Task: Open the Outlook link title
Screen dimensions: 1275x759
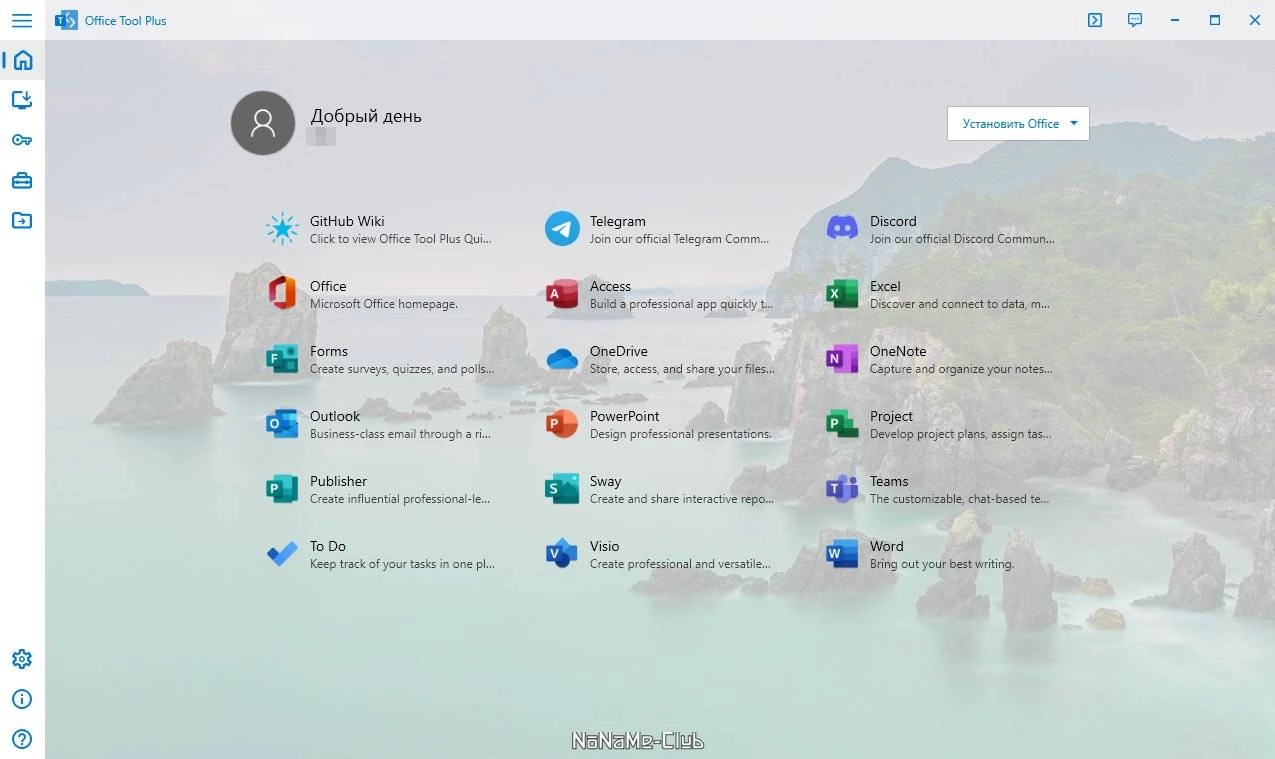Action: point(335,416)
